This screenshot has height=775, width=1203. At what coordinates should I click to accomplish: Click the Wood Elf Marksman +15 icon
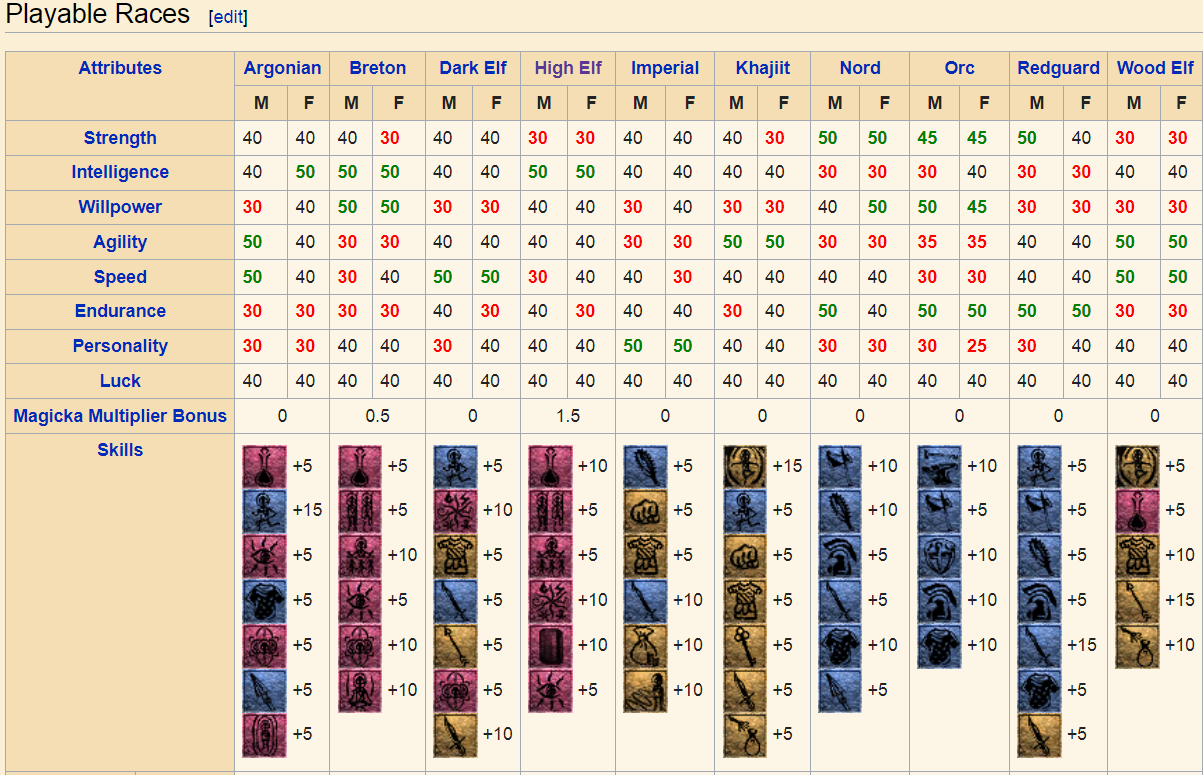coord(1138,601)
